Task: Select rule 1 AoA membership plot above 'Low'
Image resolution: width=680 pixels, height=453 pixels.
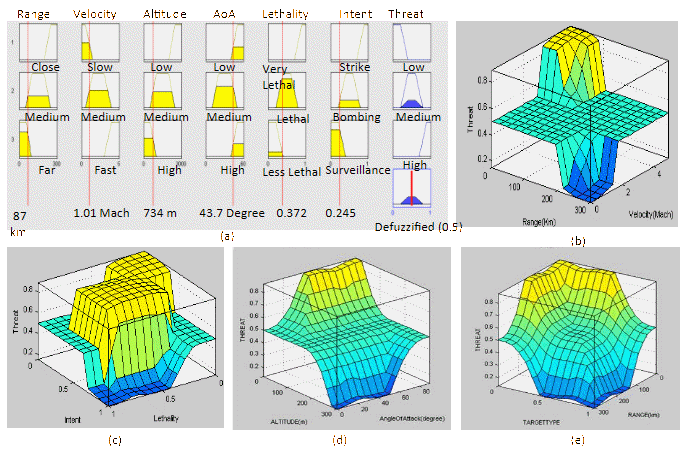Action: tap(225, 42)
